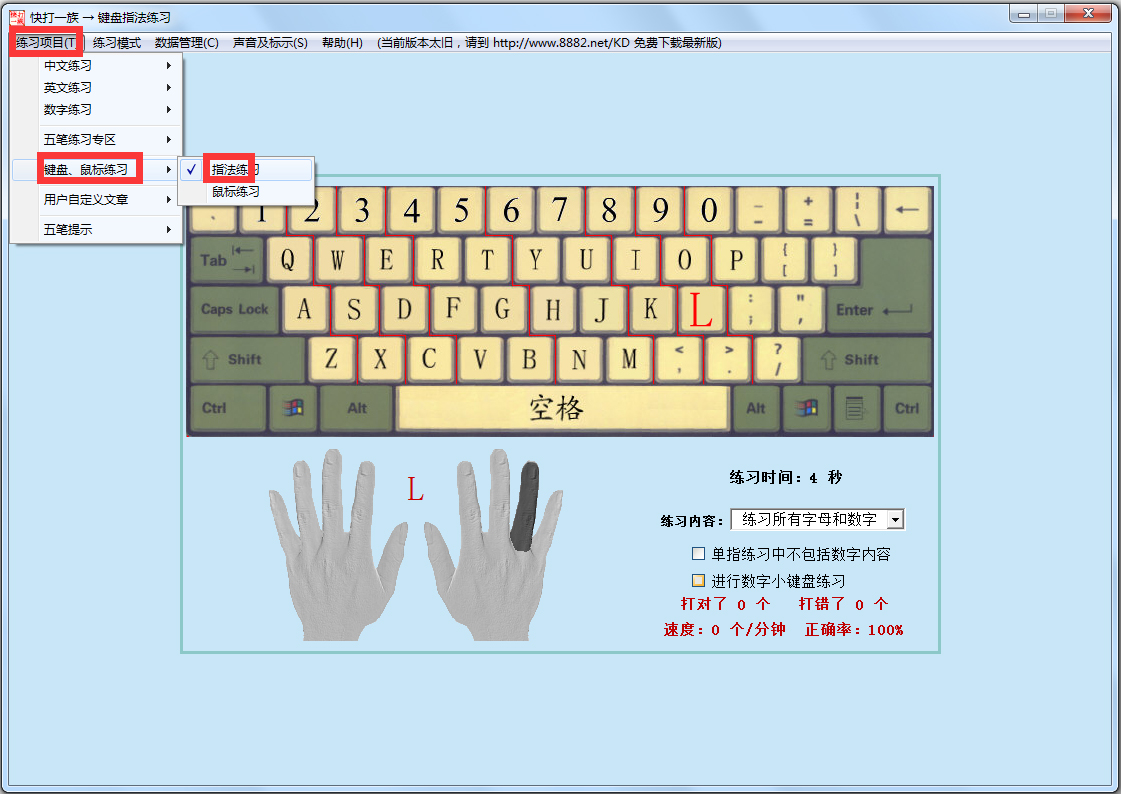Viewport: 1121px width, 794px height.
Task: Enable 单指练习中不包括数字内容 checkbox
Action: click(697, 551)
